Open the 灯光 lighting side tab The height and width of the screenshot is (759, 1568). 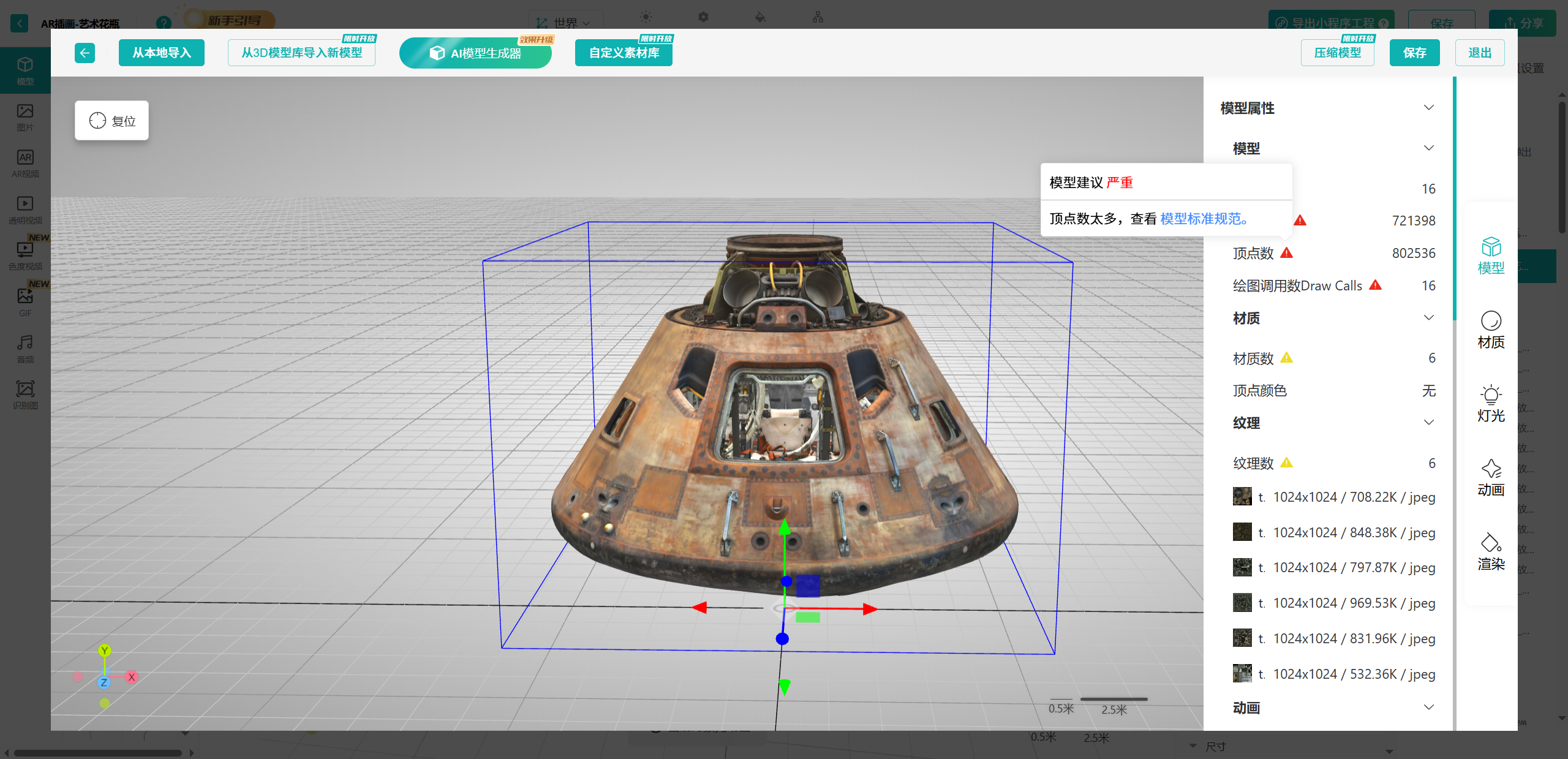click(1490, 404)
